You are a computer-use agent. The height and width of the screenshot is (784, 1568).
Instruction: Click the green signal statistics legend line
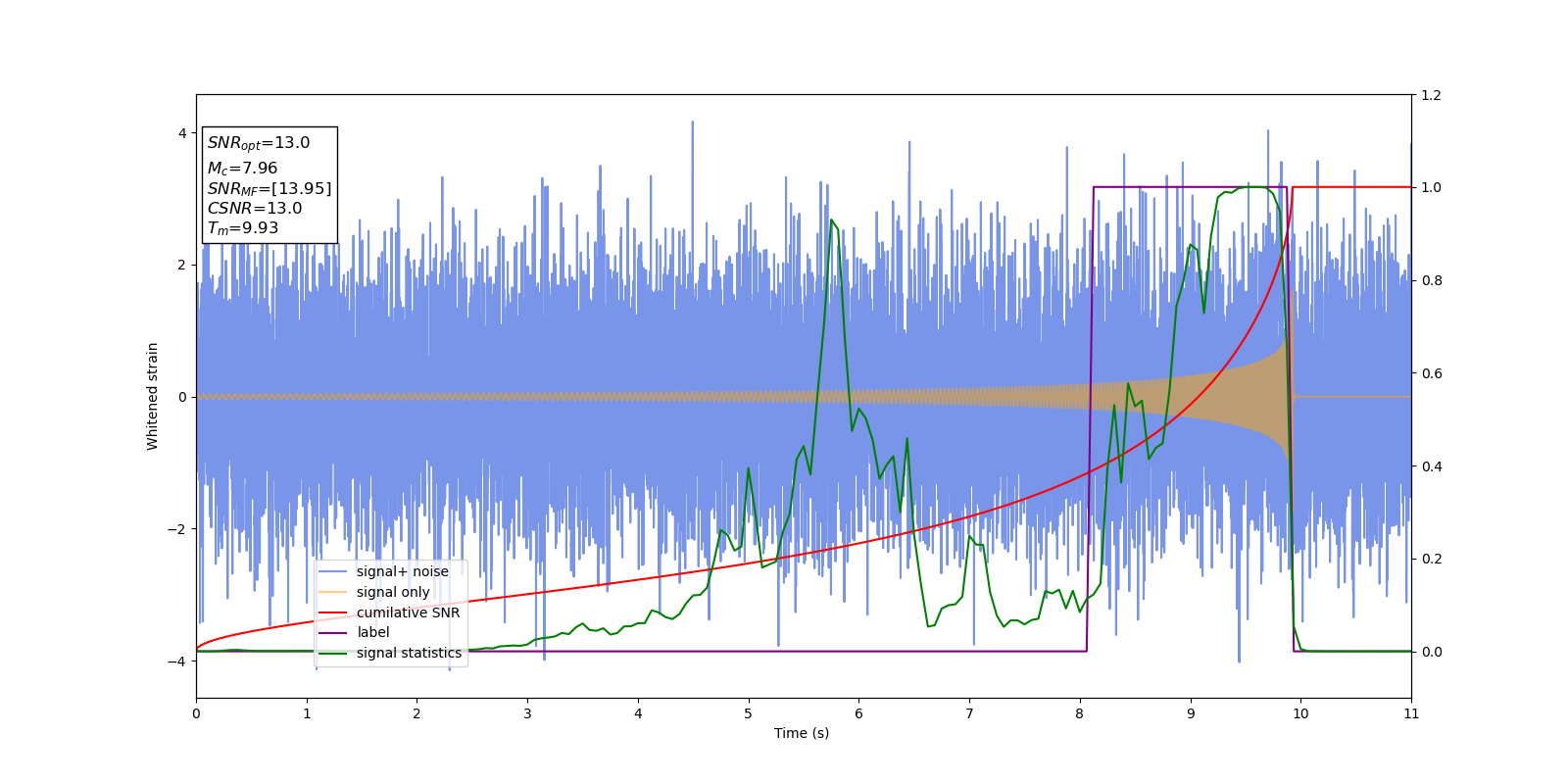click(x=333, y=654)
